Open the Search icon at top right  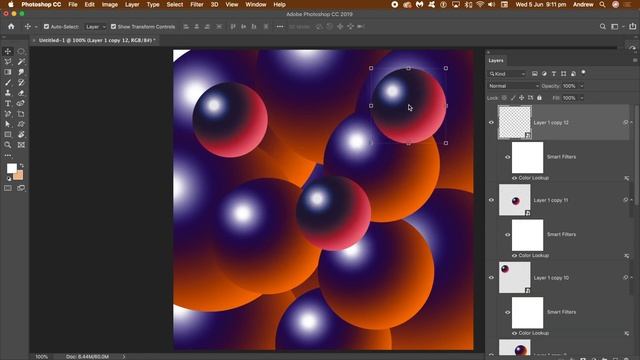(602, 27)
